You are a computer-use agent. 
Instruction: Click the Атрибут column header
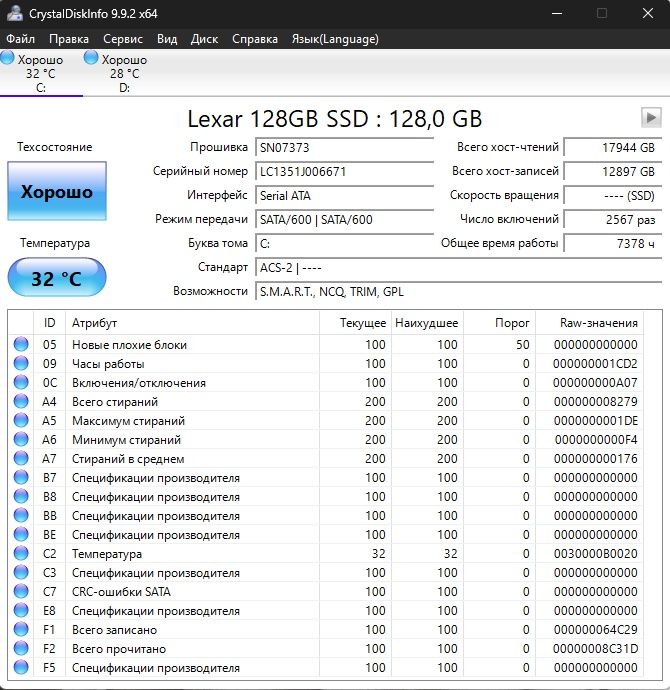coord(192,323)
